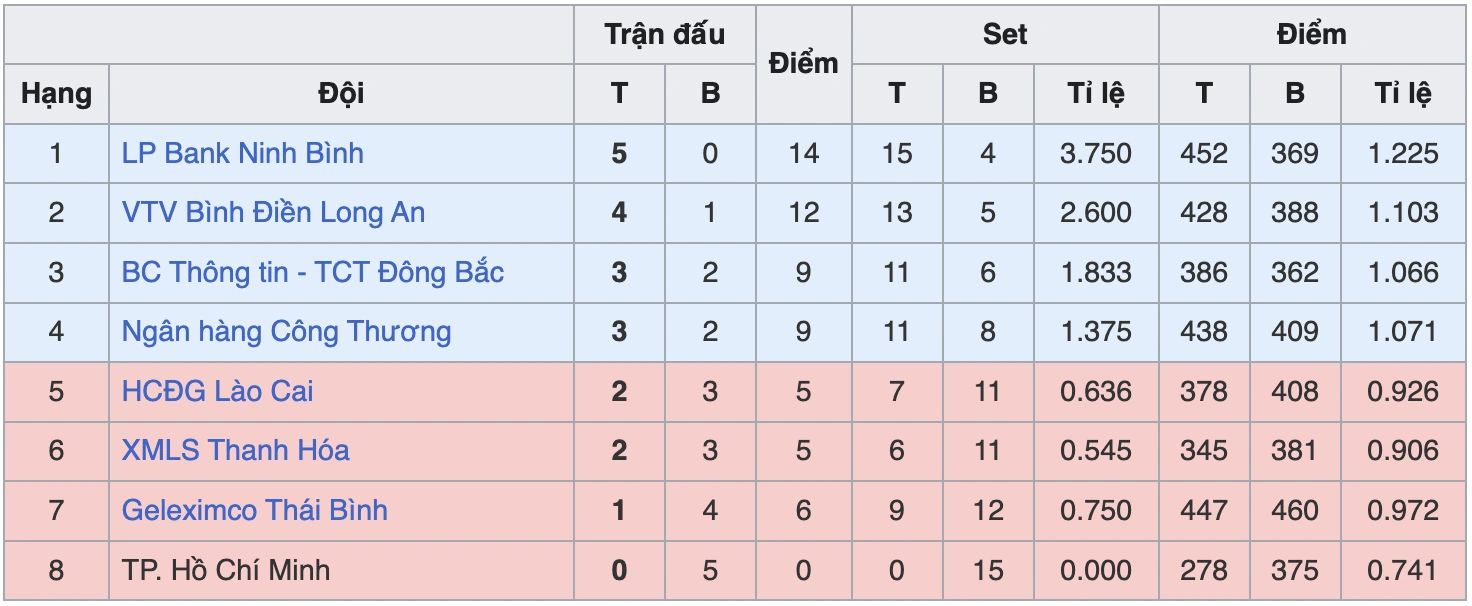
Task: Click the Hạng column header
Action: coord(56,94)
